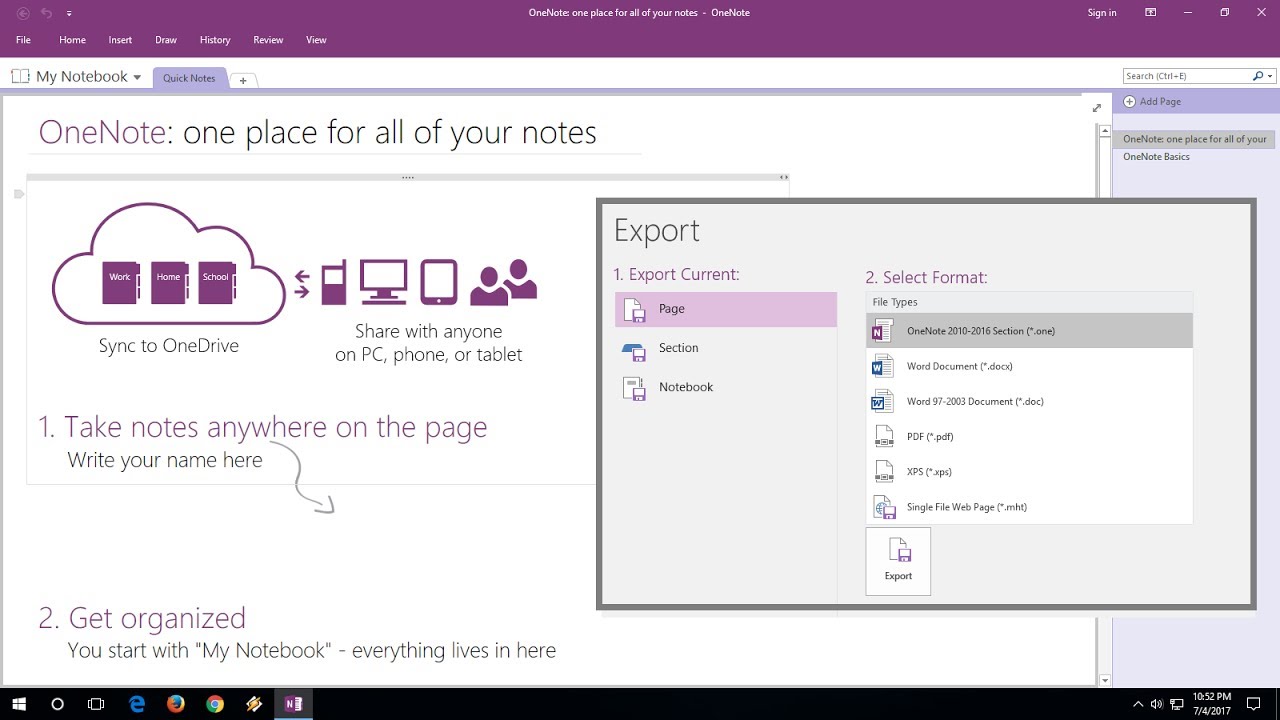Open Cortana search circle
Image resolution: width=1280 pixels, height=720 pixels.
[x=57, y=704]
